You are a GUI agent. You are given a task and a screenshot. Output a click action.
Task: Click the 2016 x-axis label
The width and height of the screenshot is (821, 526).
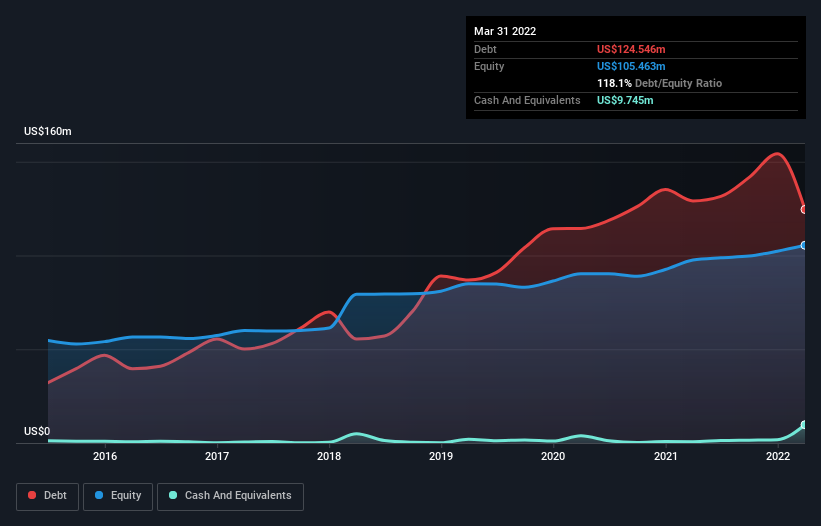click(105, 456)
